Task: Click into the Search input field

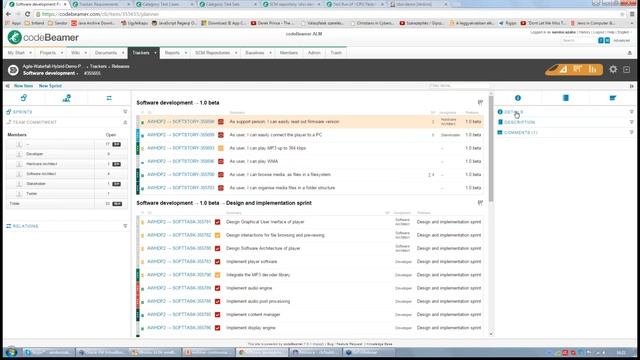Action: click(578, 40)
